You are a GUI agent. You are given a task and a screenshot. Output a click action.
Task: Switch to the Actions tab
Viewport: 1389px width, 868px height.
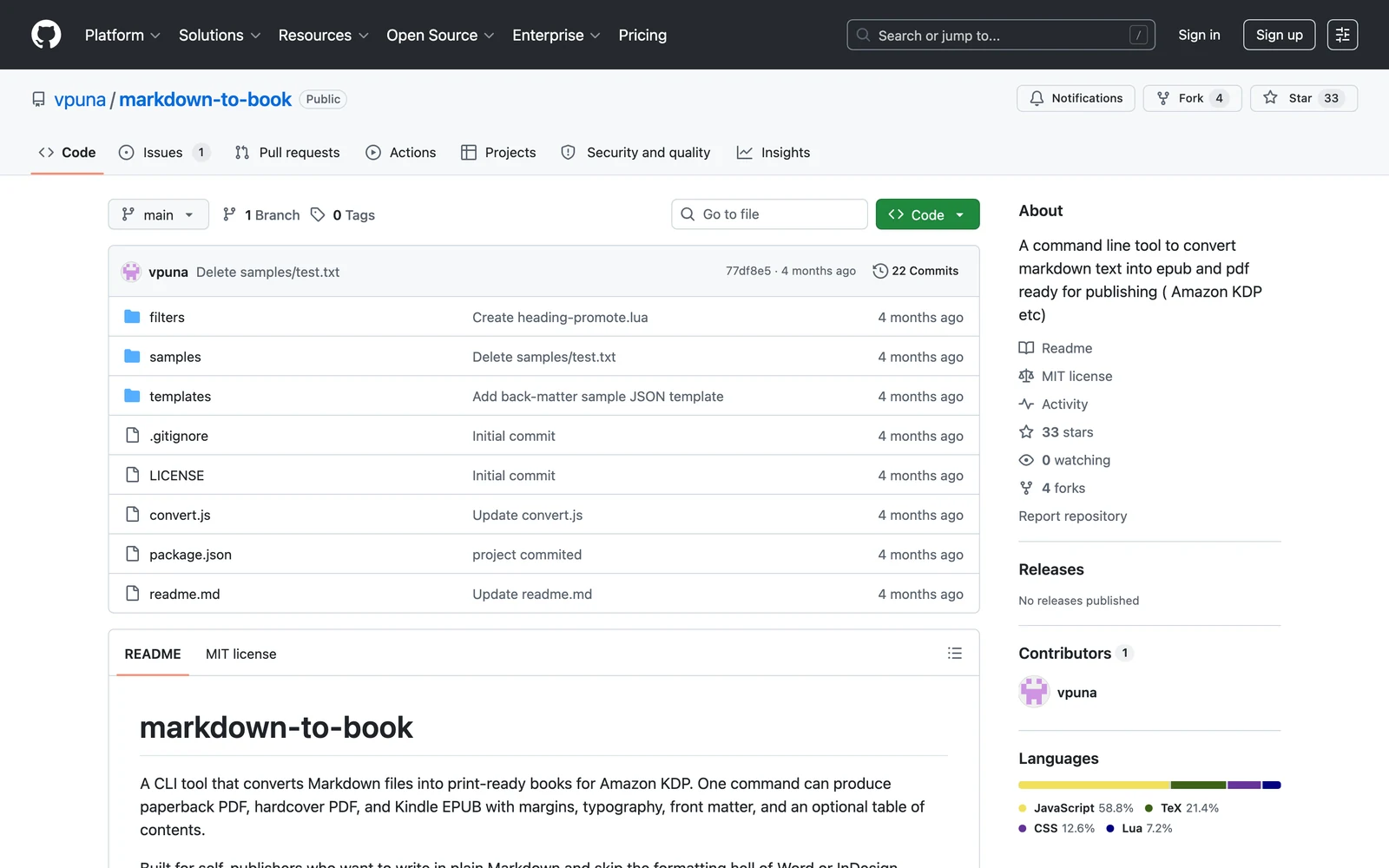tap(401, 152)
